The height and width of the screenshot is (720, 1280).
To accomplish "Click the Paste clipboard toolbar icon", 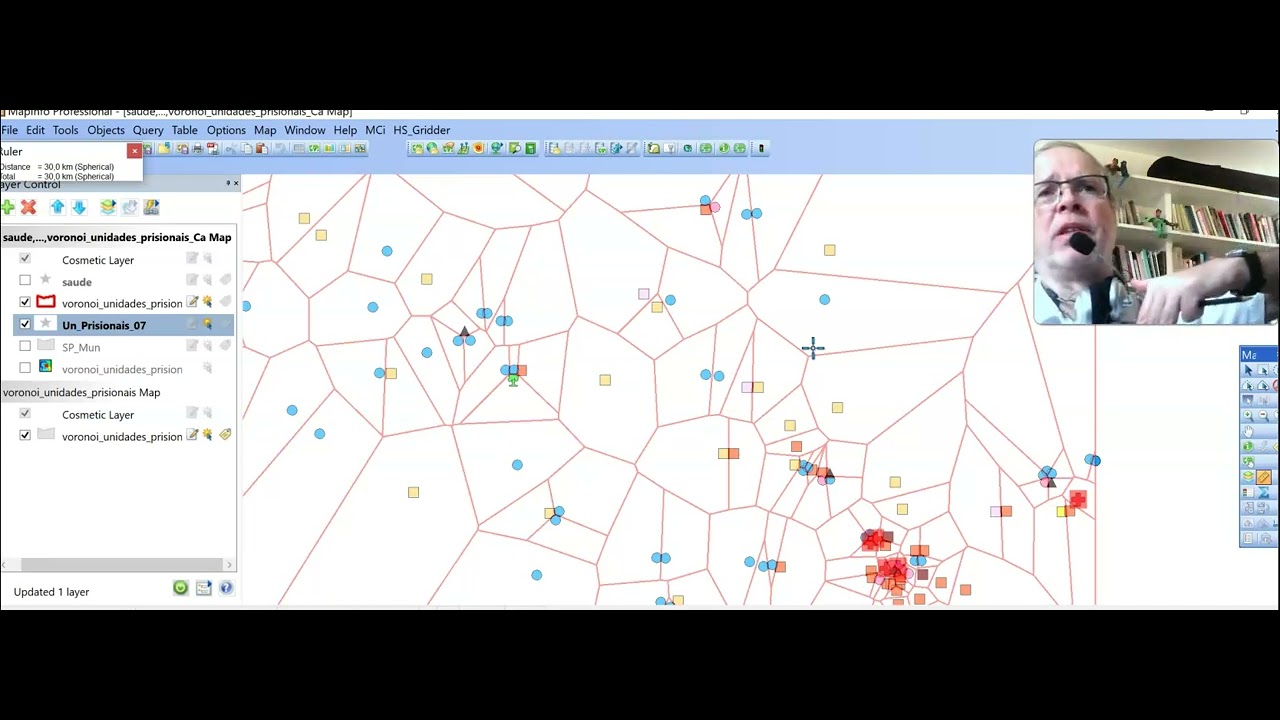I will coord(261,148).
